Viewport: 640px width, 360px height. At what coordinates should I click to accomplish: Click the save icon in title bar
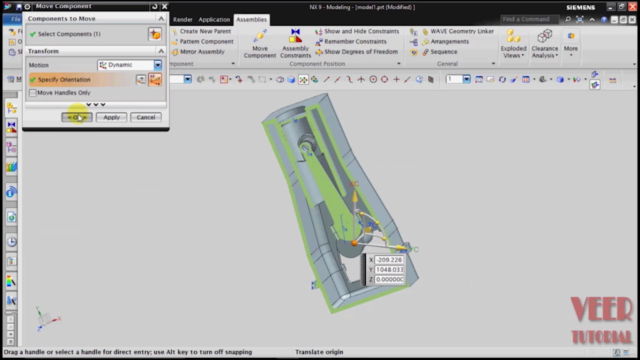[x=19, y=7]
